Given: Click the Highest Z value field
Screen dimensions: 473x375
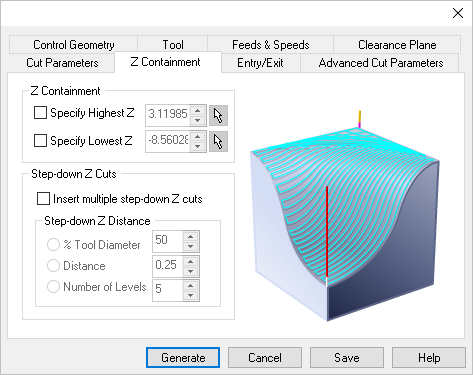Looking at the screenshot, I should pos(168,115).
